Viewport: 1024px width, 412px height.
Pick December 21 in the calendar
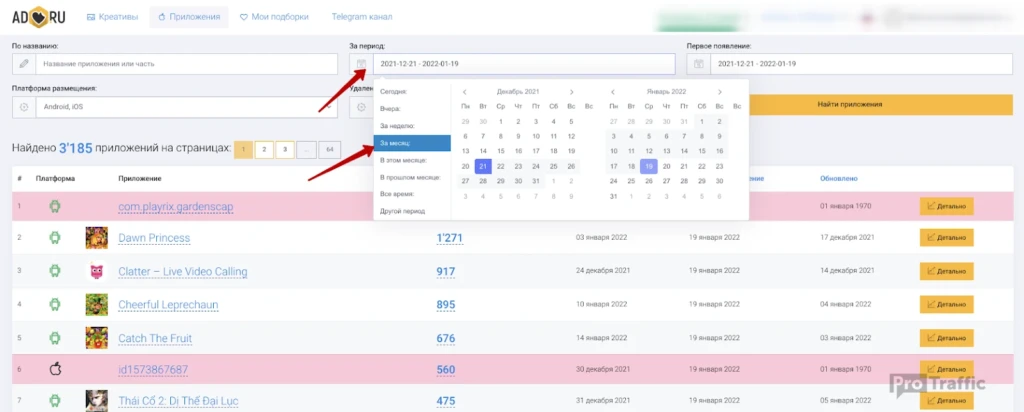point(483,166)
